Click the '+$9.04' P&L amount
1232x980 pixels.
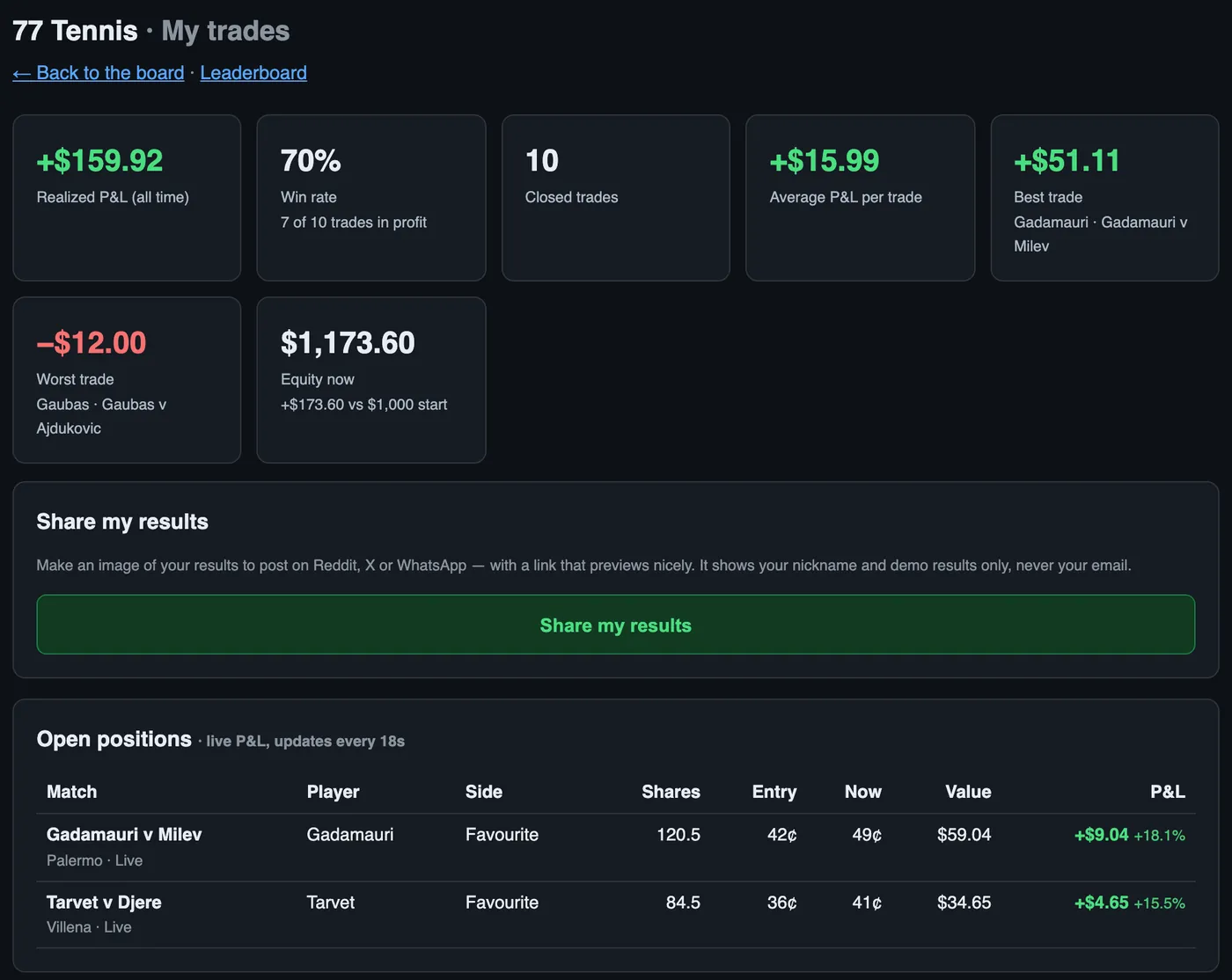[1101, 834]
